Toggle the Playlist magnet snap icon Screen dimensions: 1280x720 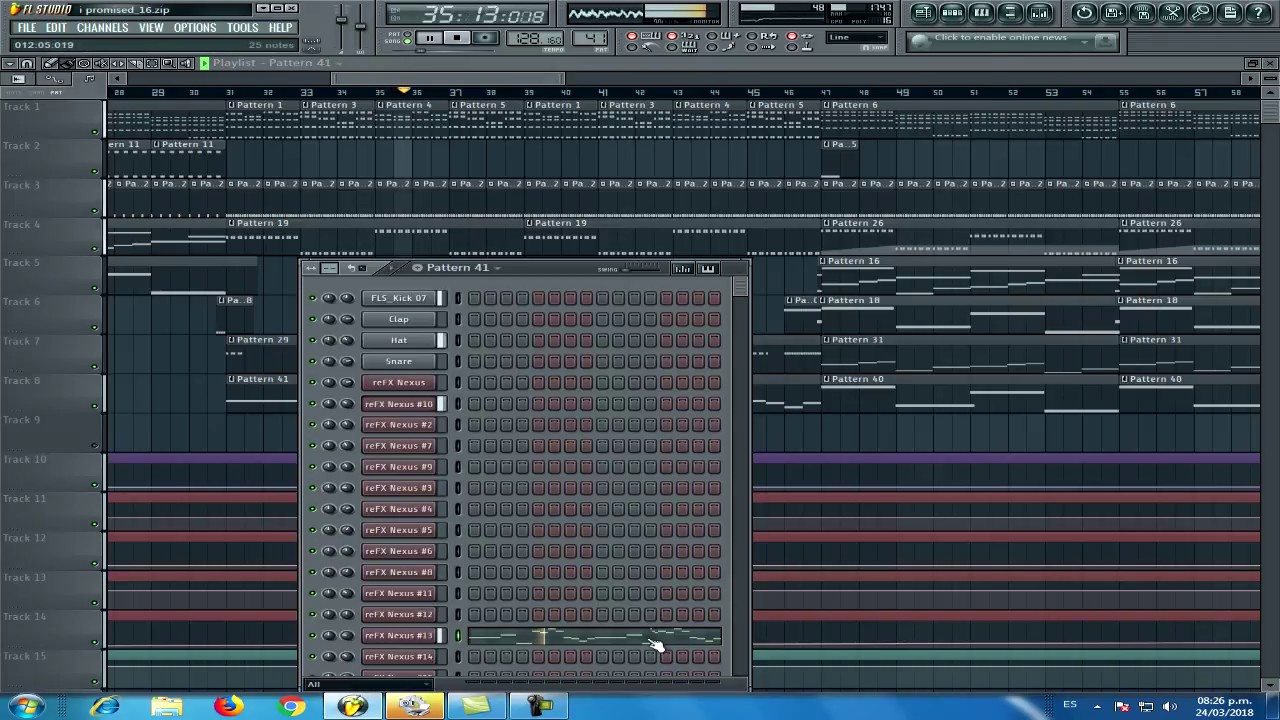point(28,63)
